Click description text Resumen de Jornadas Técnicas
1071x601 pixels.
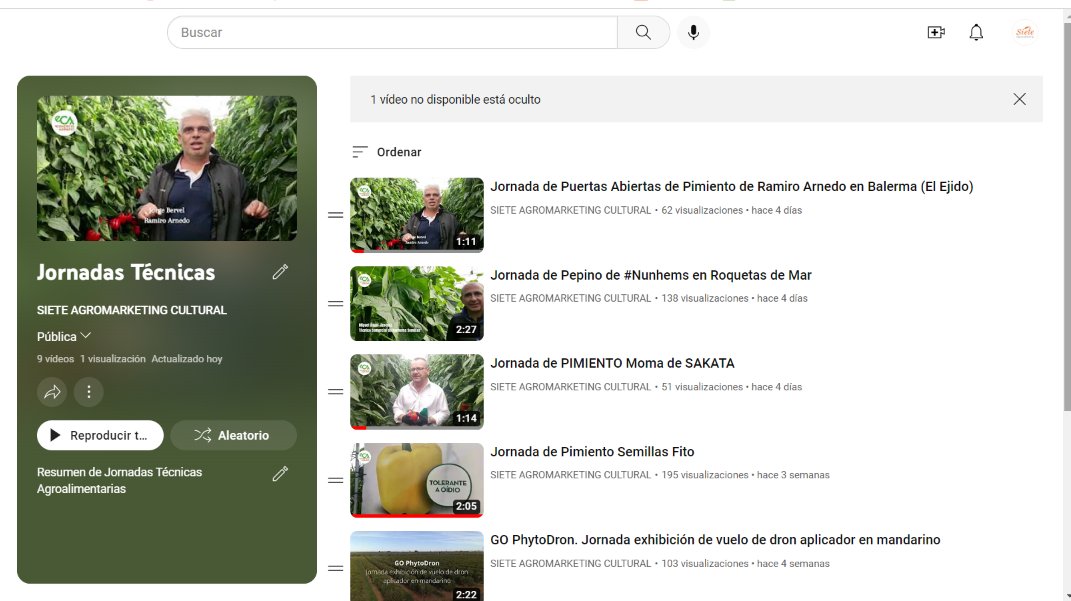click(120, 480)
